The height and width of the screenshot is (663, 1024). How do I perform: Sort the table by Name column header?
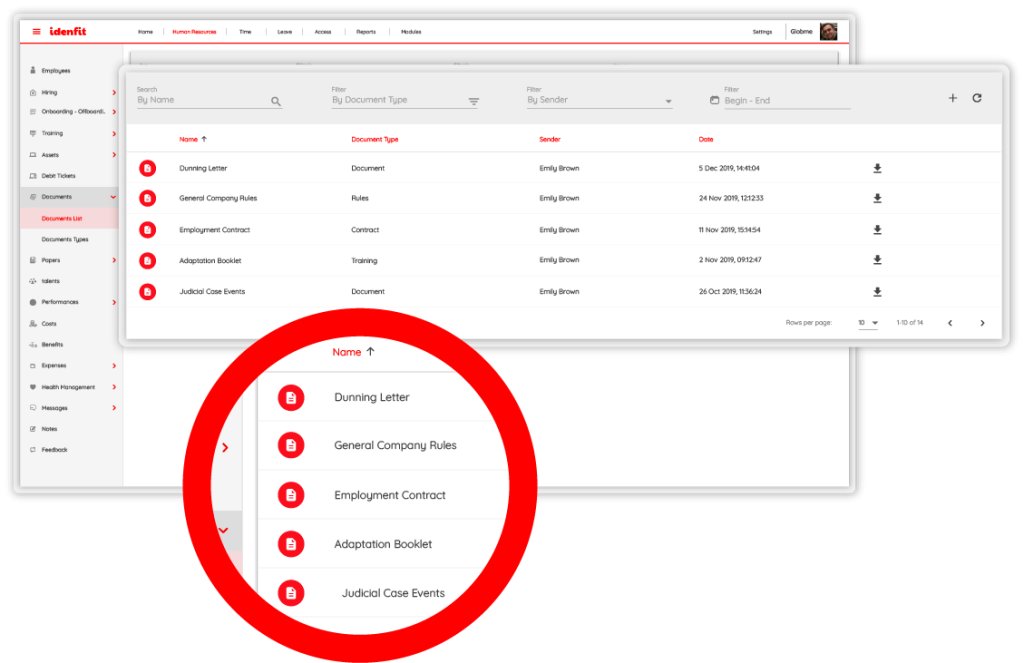tap(189, 139)
